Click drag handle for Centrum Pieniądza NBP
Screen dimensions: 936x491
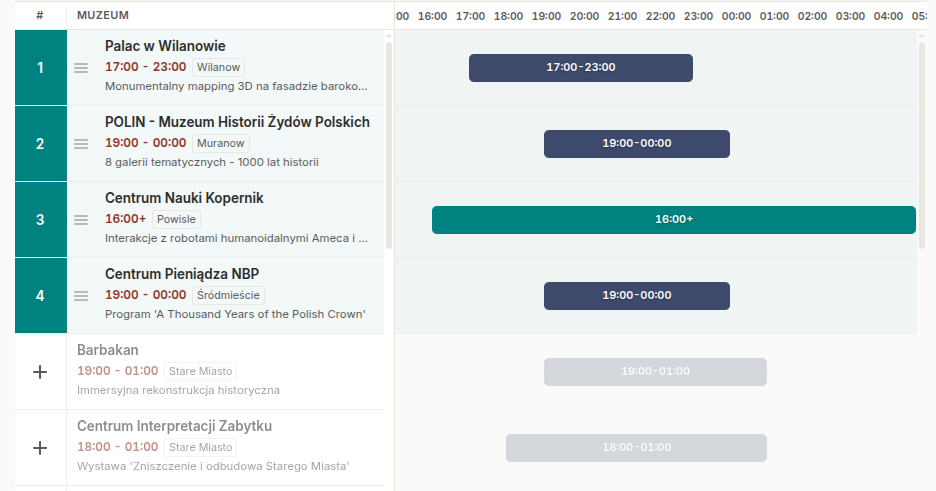[x=82, y=296]
